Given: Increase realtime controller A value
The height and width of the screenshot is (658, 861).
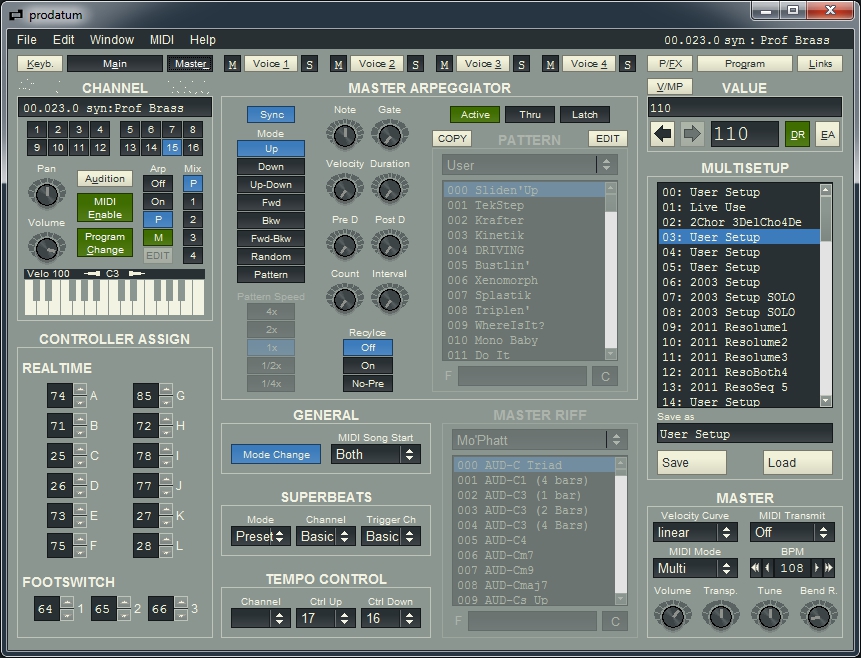Looking at the screenshot, I should [80, 389].
